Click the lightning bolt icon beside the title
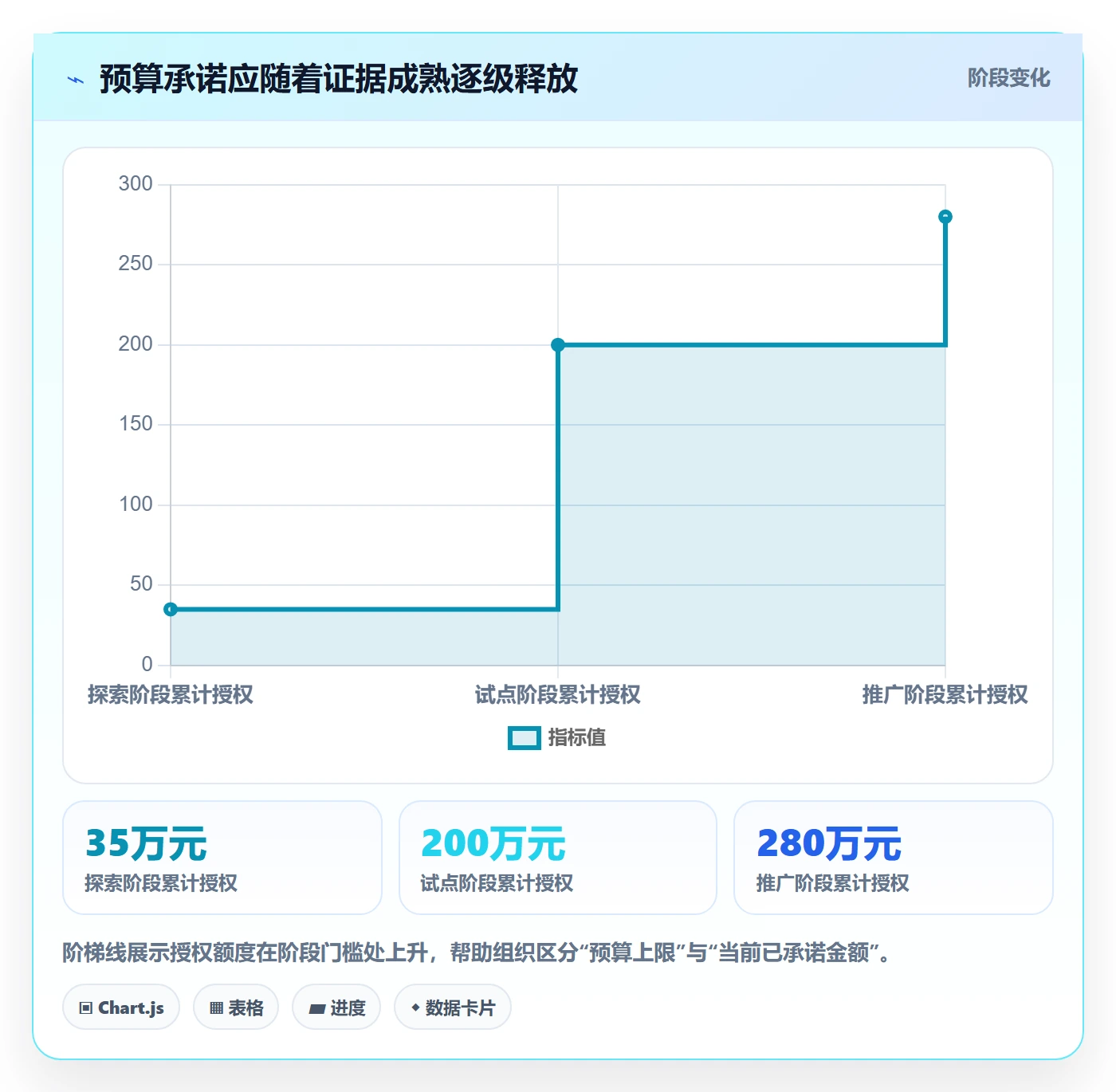1116x1092 pixels. 76,80
